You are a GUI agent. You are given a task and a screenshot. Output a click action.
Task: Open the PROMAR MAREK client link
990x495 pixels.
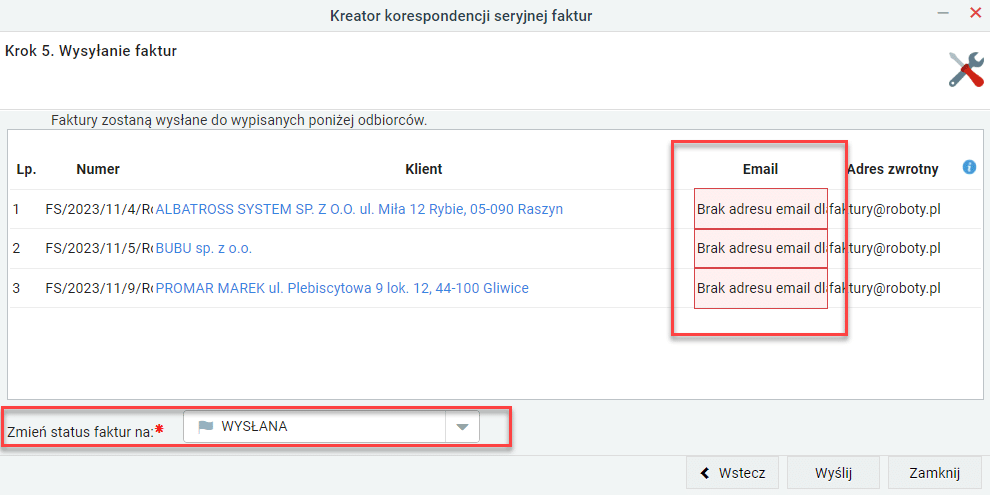click(x=342, y=289)
